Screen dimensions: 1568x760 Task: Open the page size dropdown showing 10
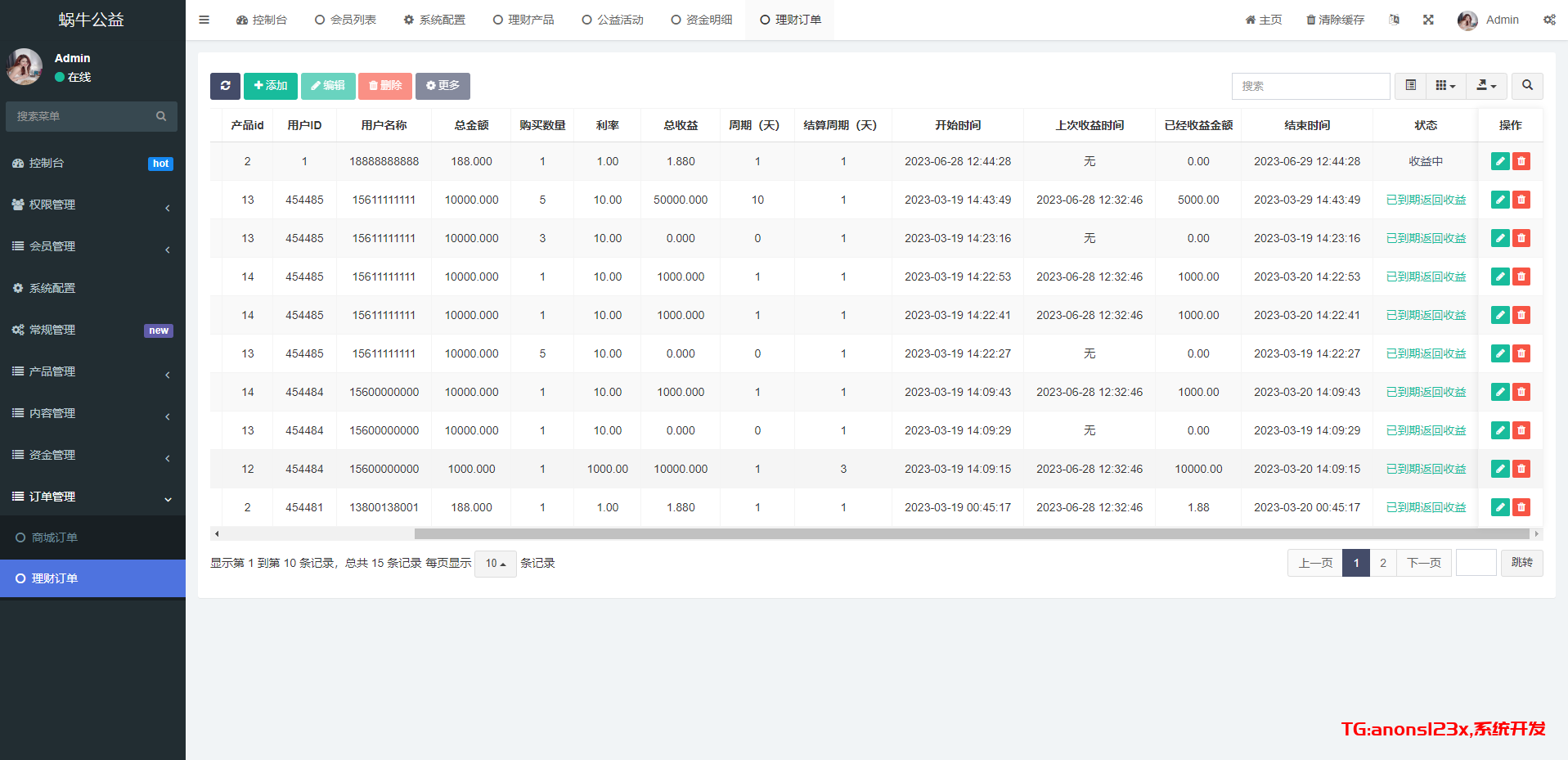pyautogui.click(x=495, y=564)
